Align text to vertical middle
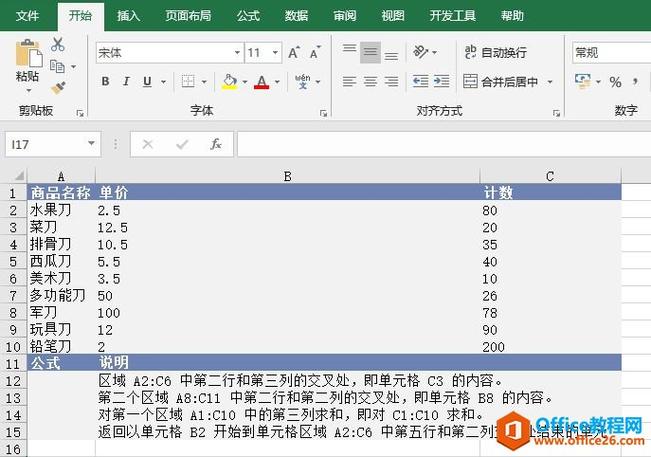 point(370,53)
